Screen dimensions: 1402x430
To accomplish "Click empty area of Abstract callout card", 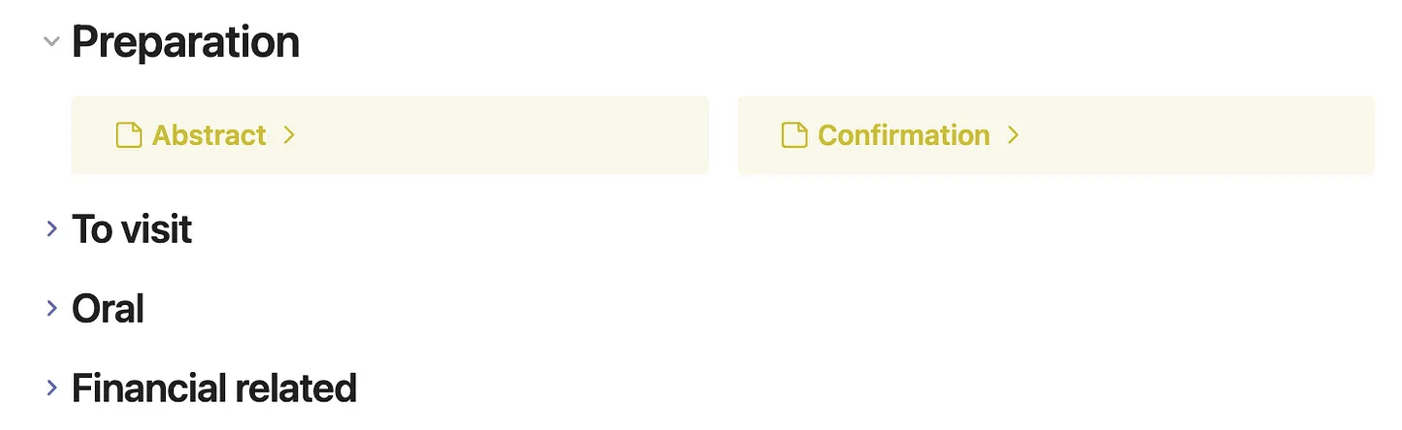I will pos(500,135).
